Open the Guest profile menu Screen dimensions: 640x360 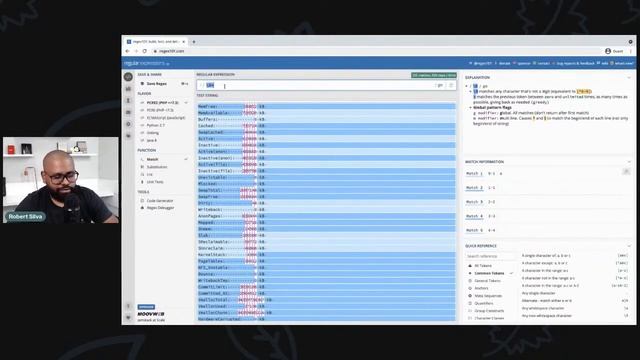pos(614,51)
